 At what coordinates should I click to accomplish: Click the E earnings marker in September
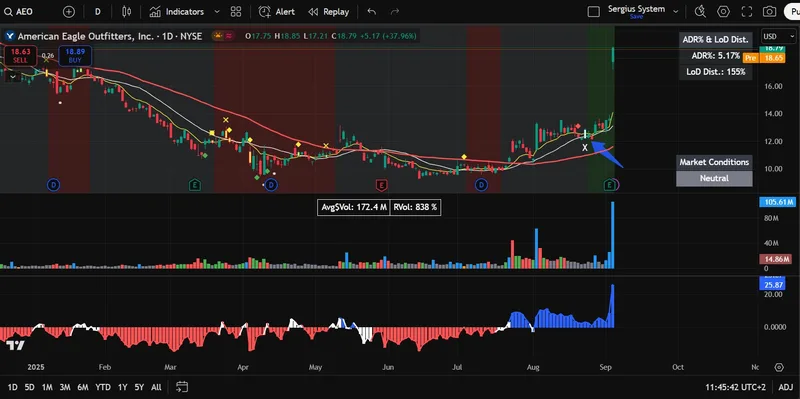(609, 185)
